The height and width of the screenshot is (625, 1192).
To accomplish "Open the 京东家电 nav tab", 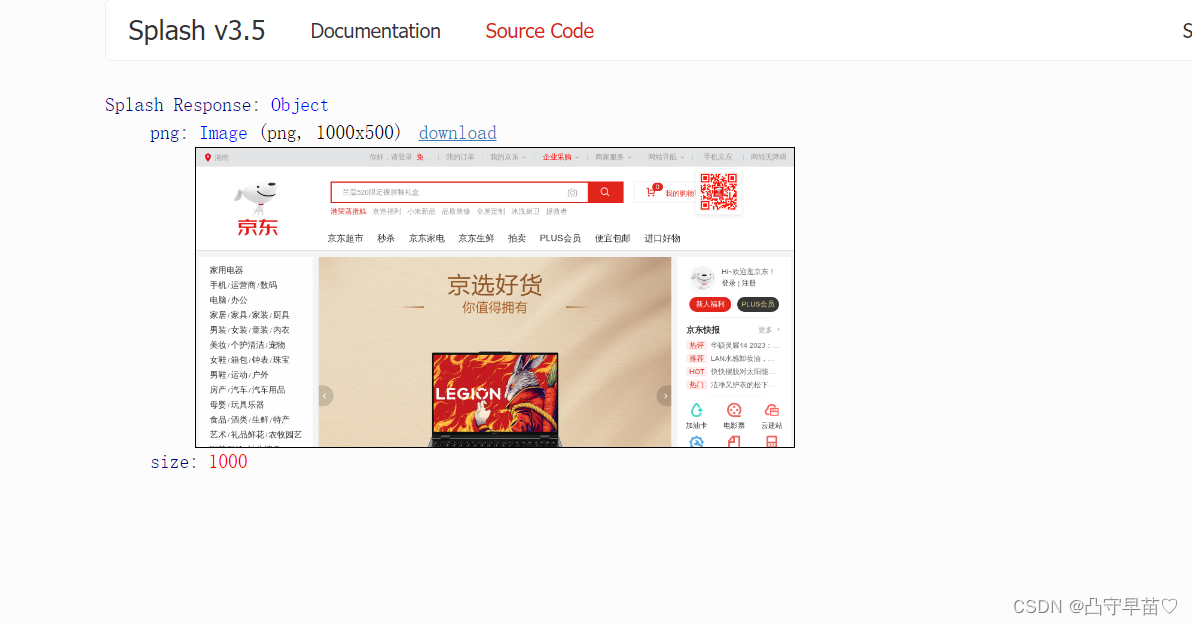I will [x=426, y=238].
